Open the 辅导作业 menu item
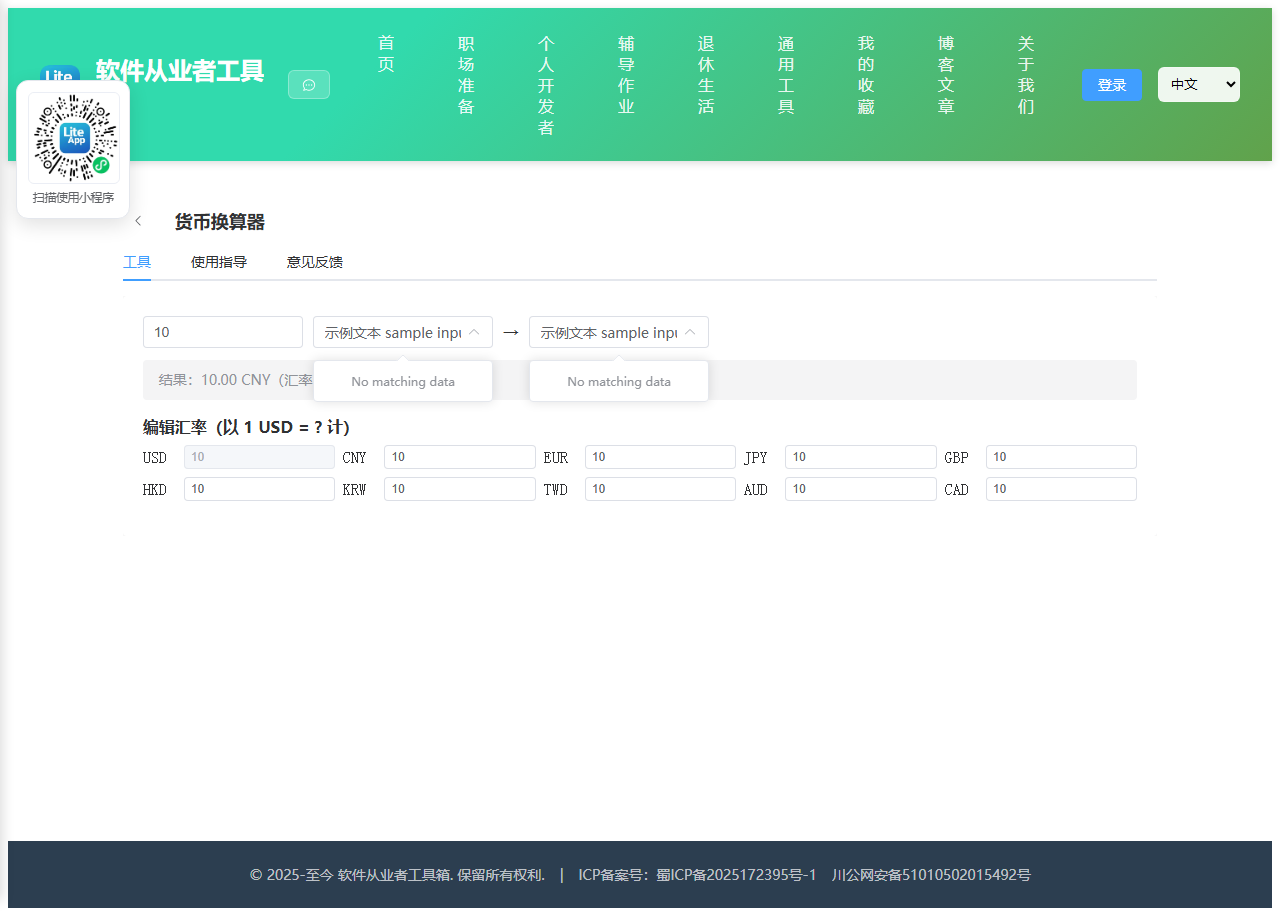 (626, 75)
